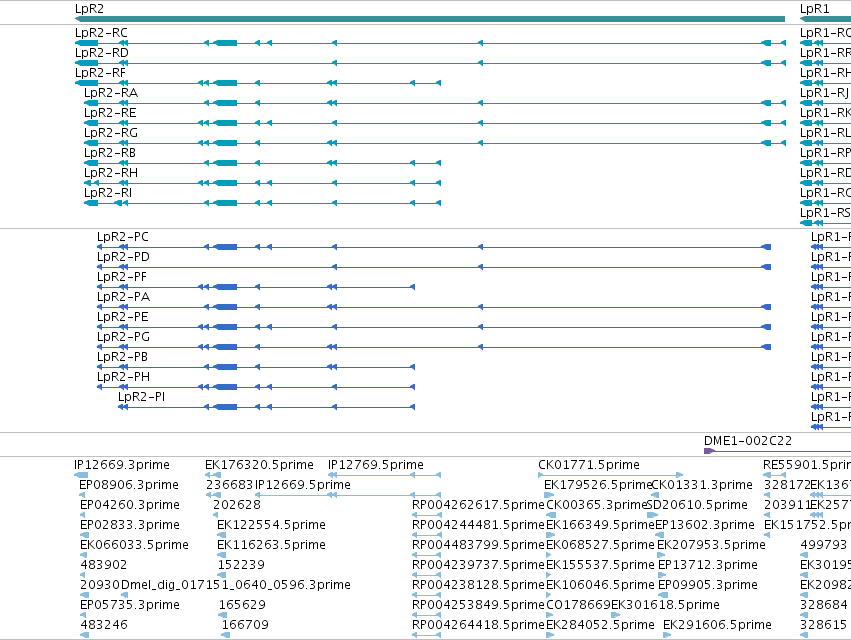Open the RP004238128.5prime feature

coord(427,595)
